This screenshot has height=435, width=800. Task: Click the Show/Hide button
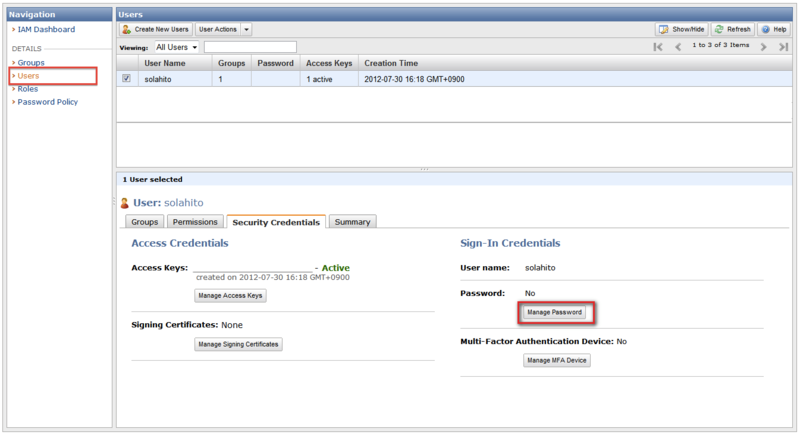point(682,30)
